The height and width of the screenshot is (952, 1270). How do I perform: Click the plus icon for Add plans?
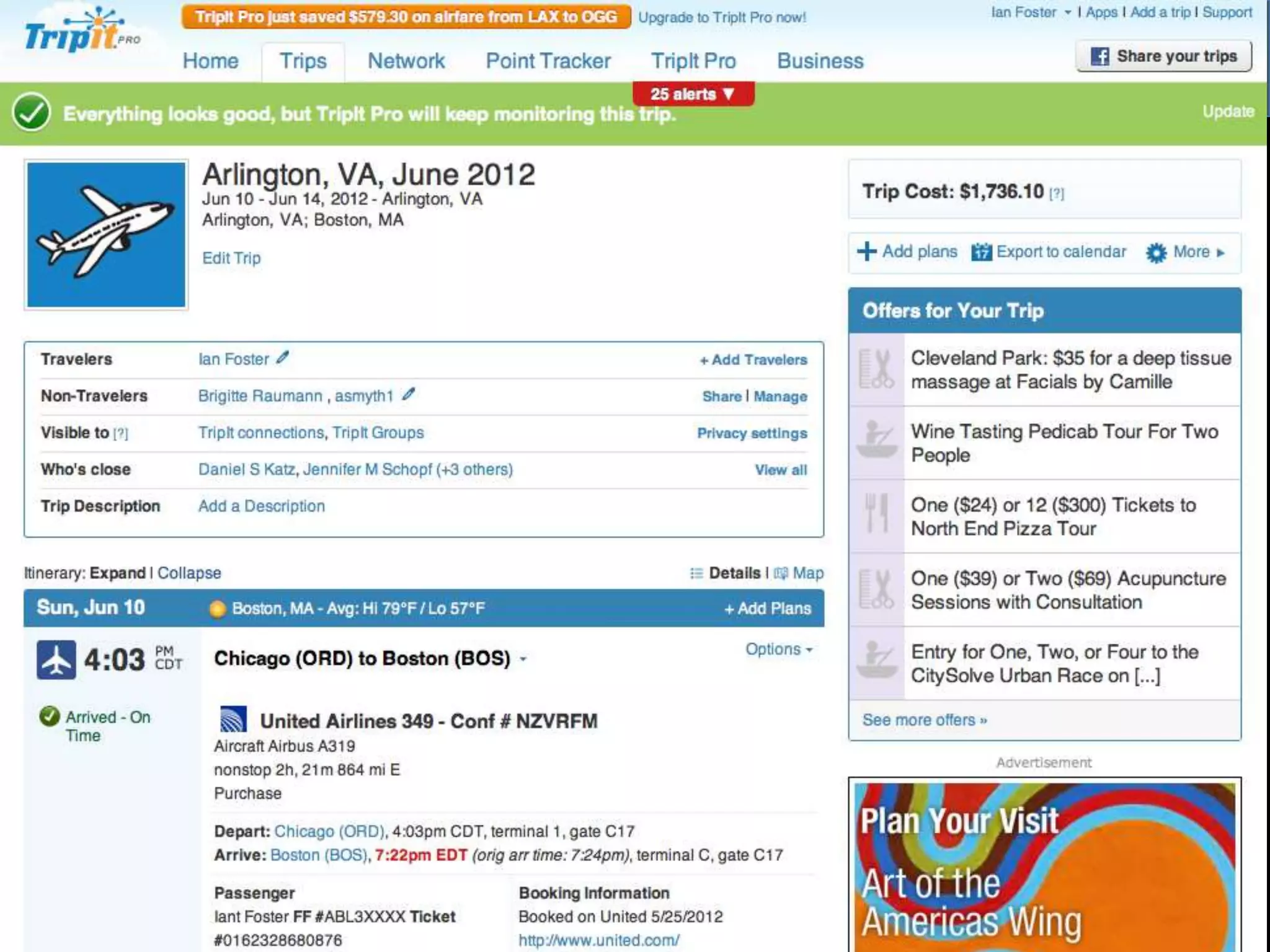[x=866, y=252]
